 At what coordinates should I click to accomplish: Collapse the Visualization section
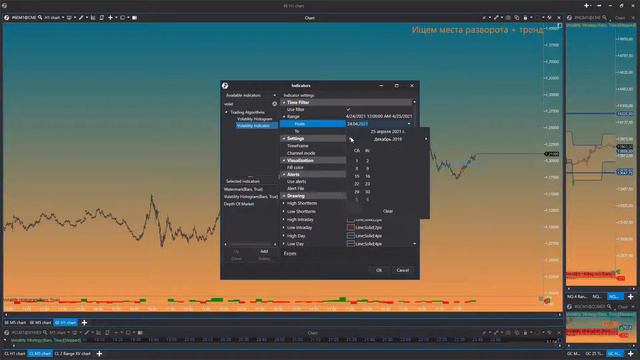point(284,160)
